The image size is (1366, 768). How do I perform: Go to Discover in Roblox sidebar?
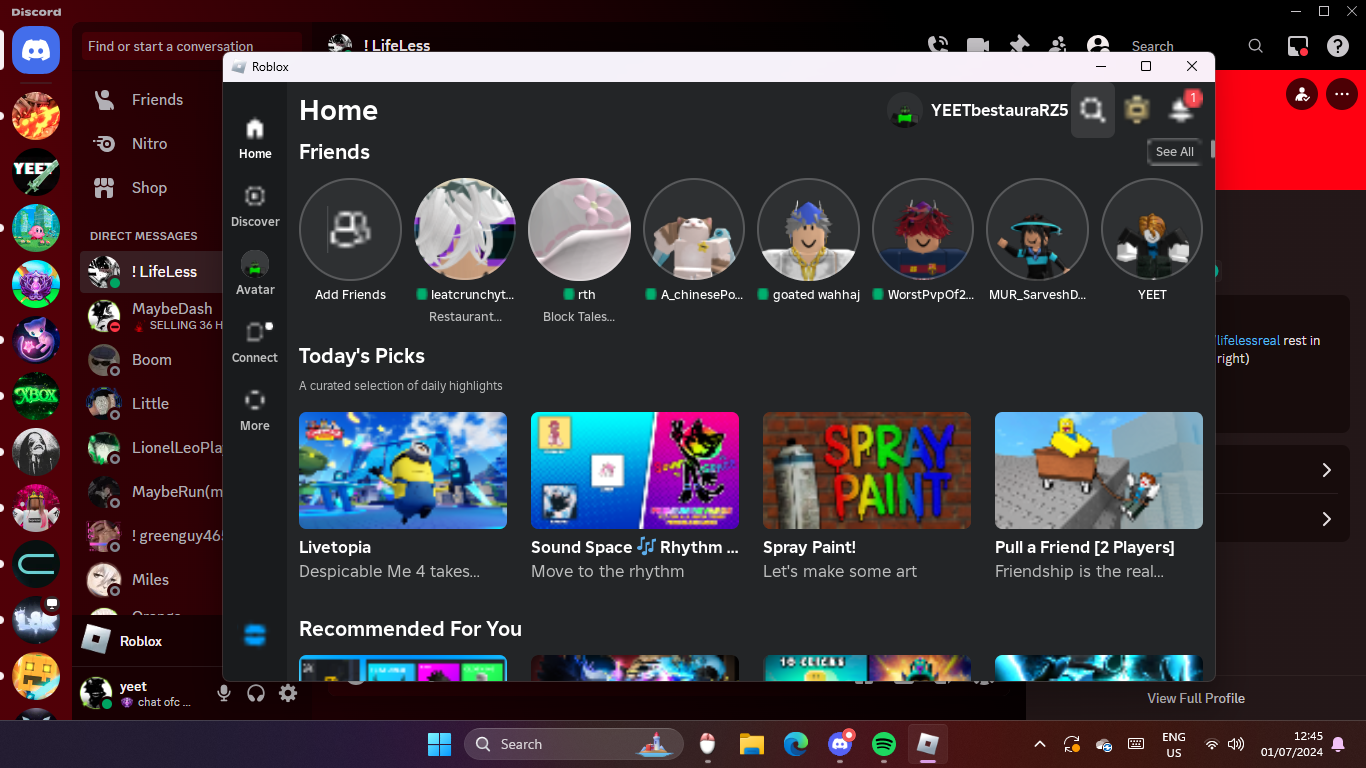pos(255,206)
